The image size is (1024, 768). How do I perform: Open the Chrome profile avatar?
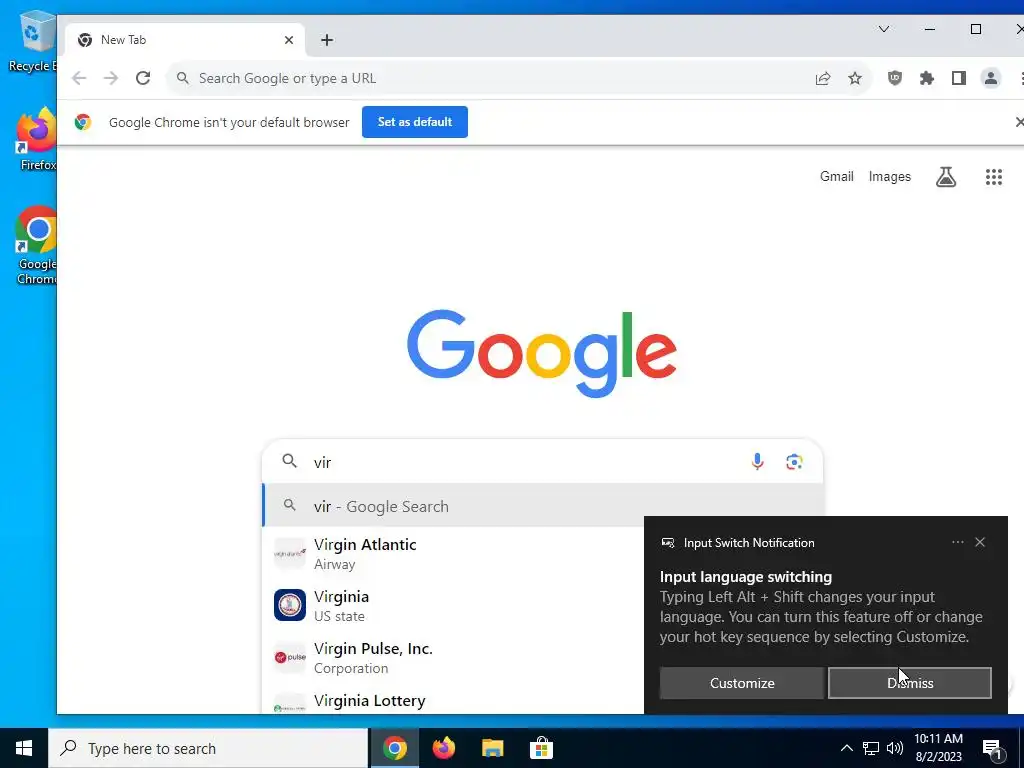tap(991, 78)
